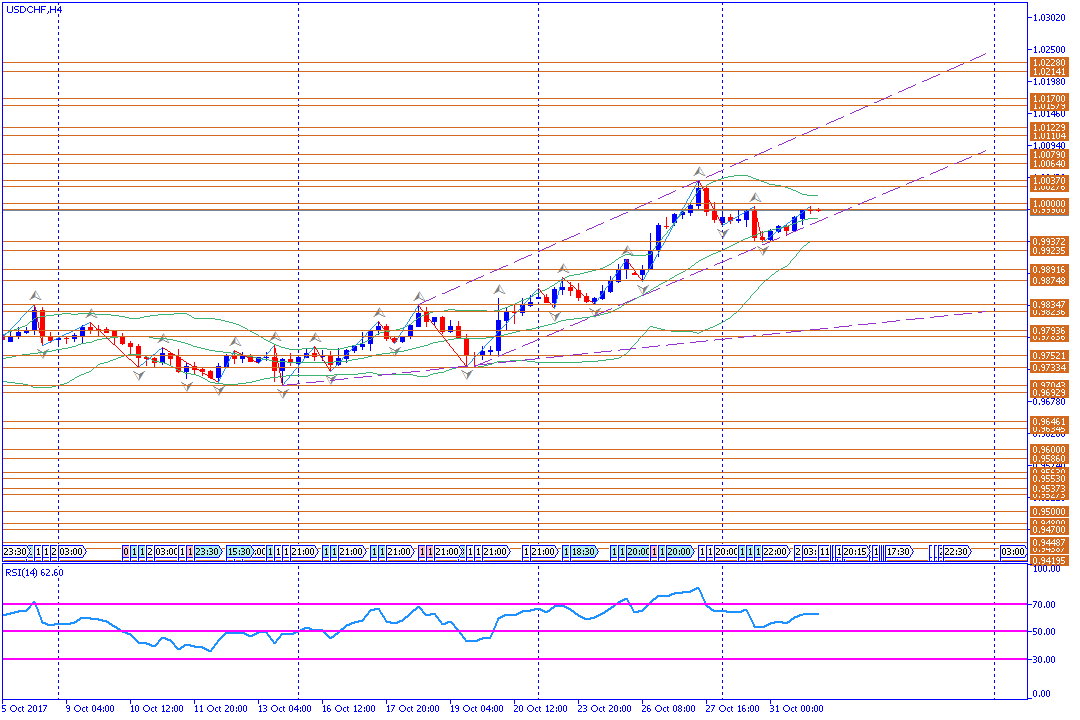The image size is (1080, 720).
Task: Click the 13 Oct 04:00 time label
Action: (x=284, y=709)
